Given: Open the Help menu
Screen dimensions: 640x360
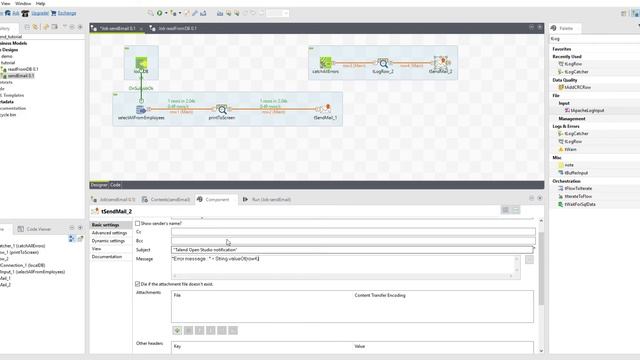Looking at the screenshot, I should (40, 3).
